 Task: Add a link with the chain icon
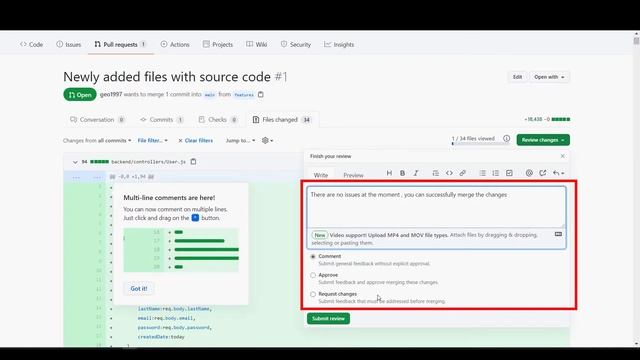pyautogui.click(x=462, y=173)
